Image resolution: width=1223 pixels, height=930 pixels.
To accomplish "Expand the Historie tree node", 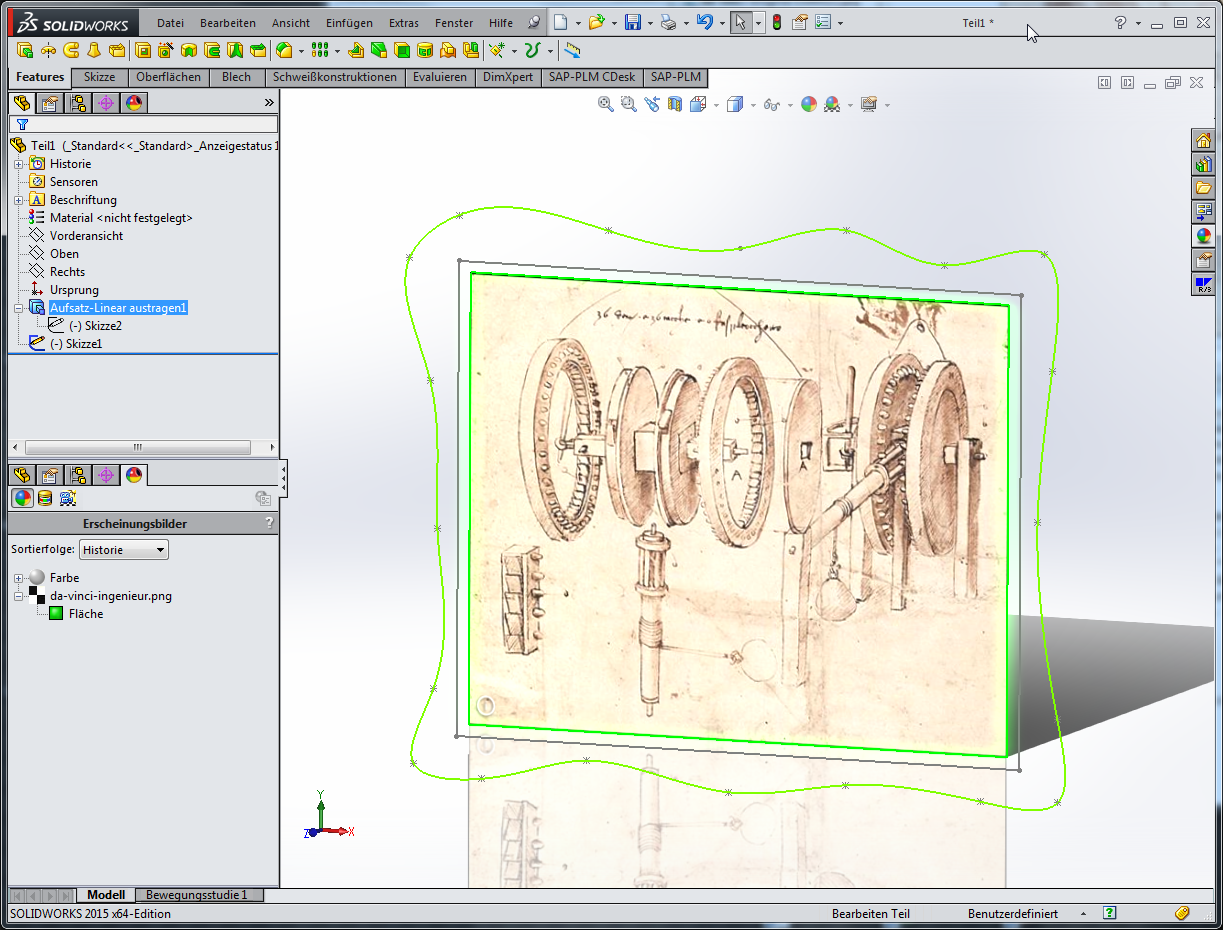I will [x=18, y=164].
